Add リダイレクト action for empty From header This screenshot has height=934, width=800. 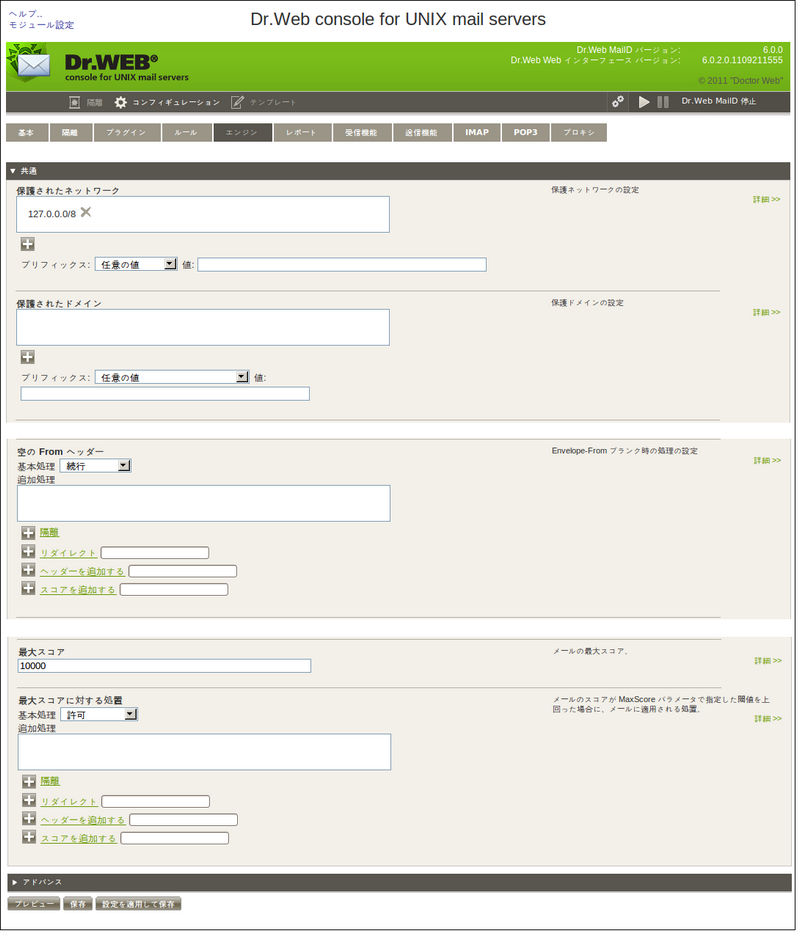[x=28, y=551]
